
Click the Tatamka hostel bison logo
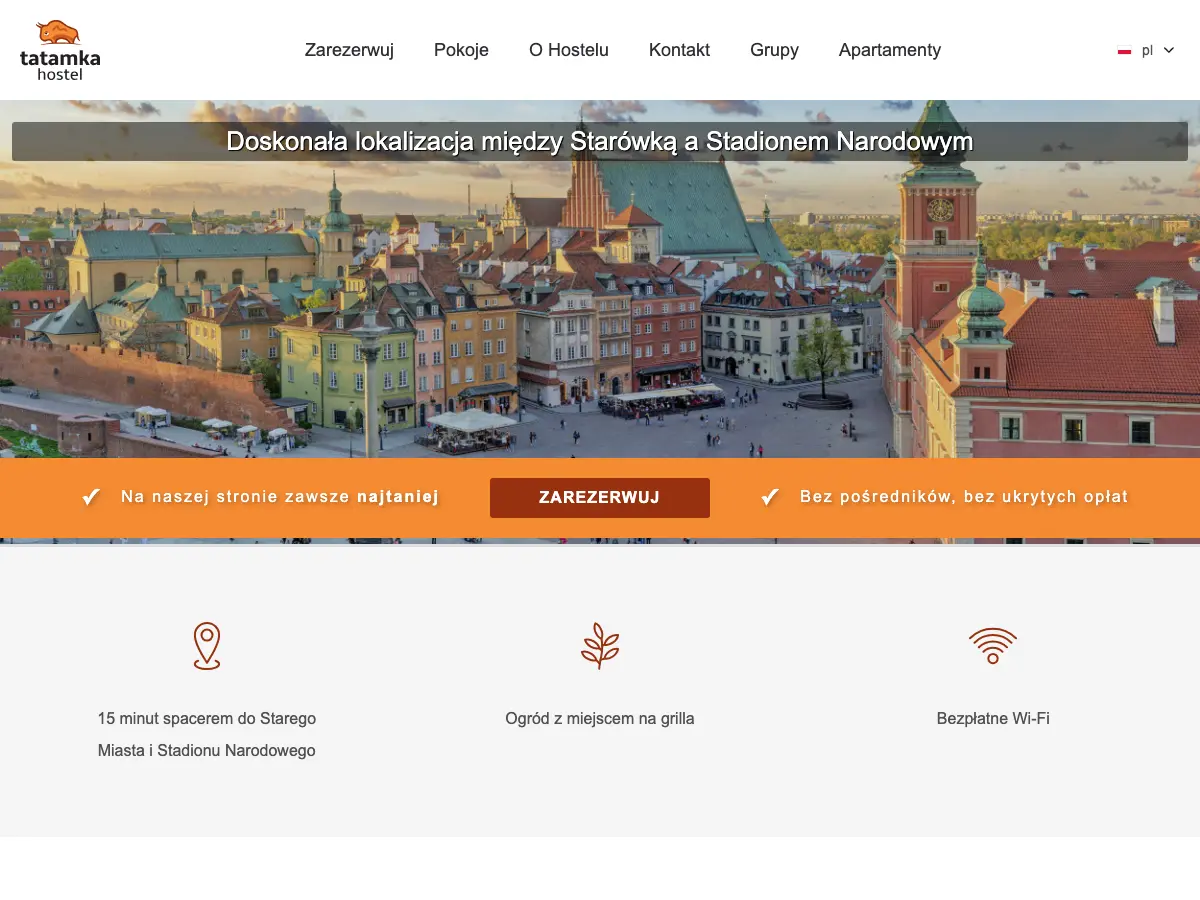click(60, 50)
